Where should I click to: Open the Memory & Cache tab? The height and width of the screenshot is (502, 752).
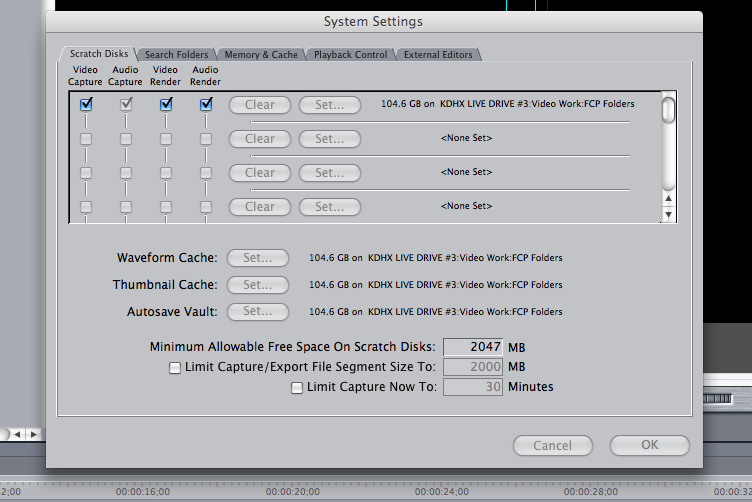pos(261,54)
